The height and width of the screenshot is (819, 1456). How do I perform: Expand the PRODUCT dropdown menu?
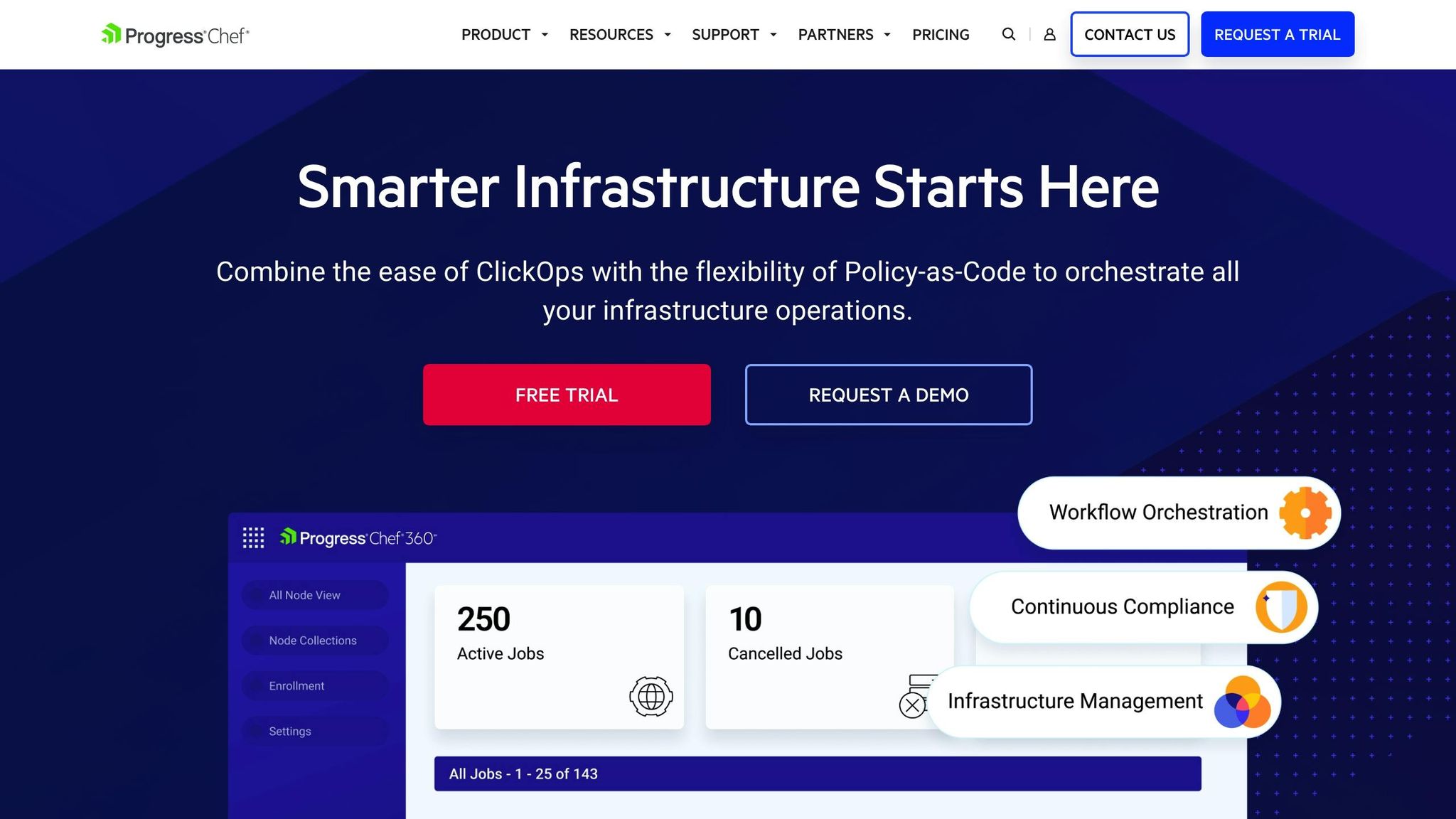pos(504,35)
